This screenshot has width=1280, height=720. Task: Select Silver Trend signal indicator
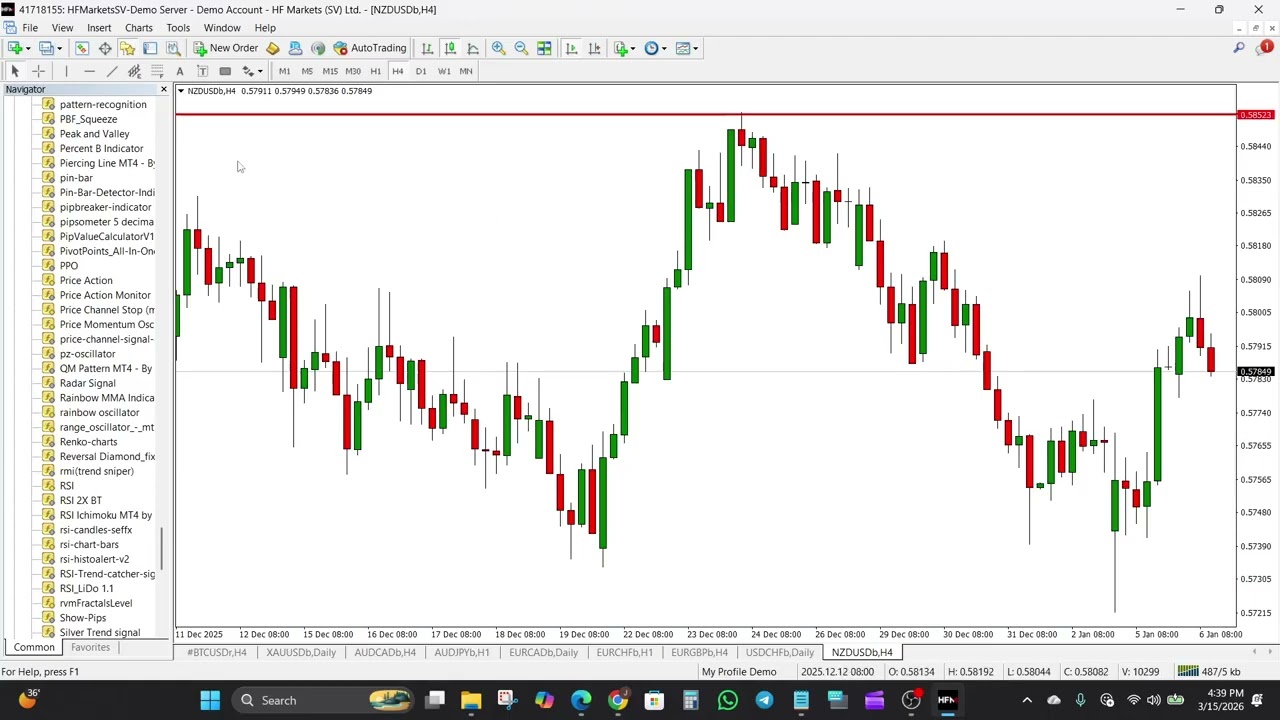click(100, 633)
